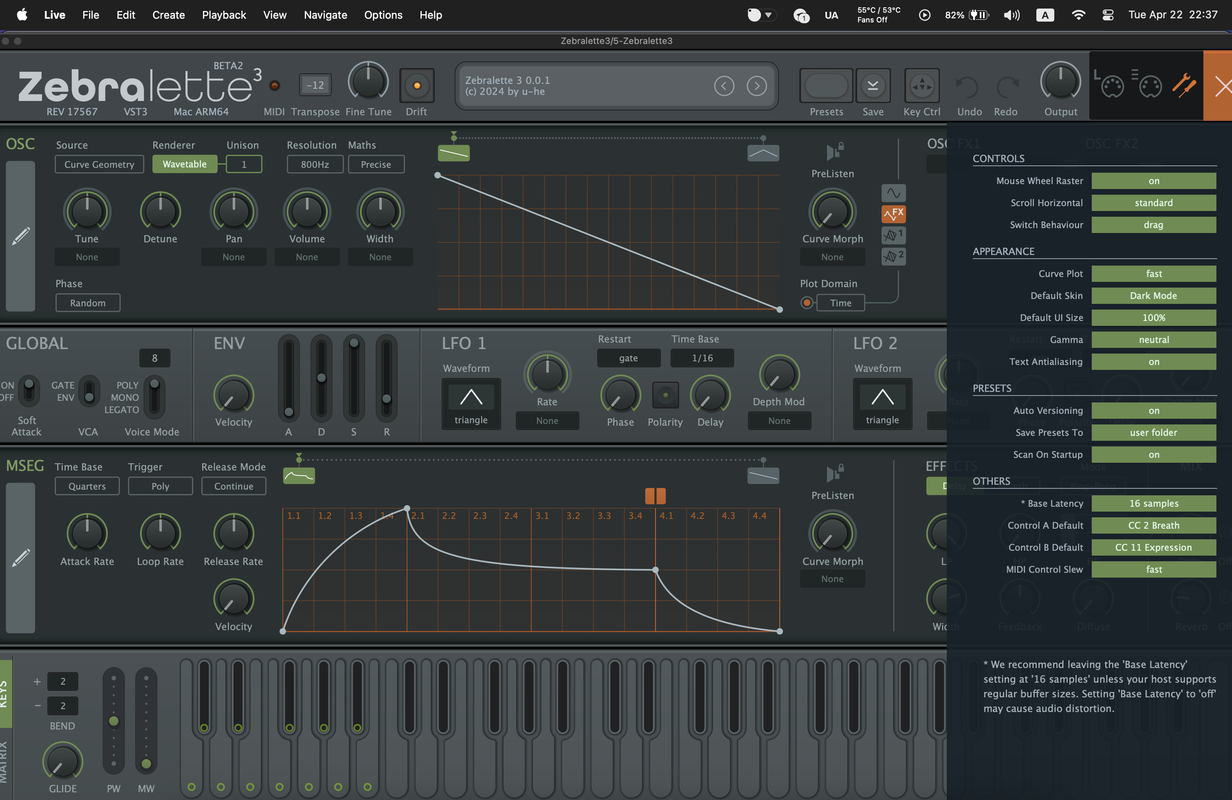Click the LFO 1 triangle waveform icon

click(471, 396)
